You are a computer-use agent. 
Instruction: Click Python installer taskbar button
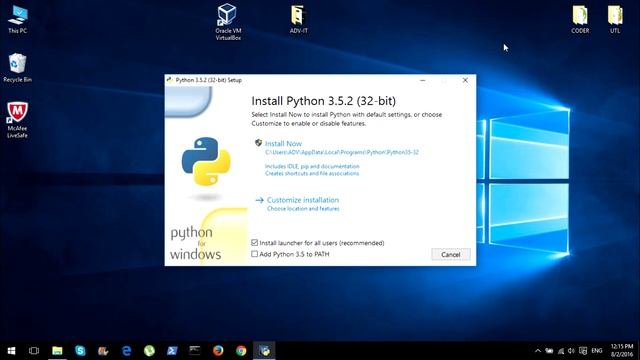264,351
